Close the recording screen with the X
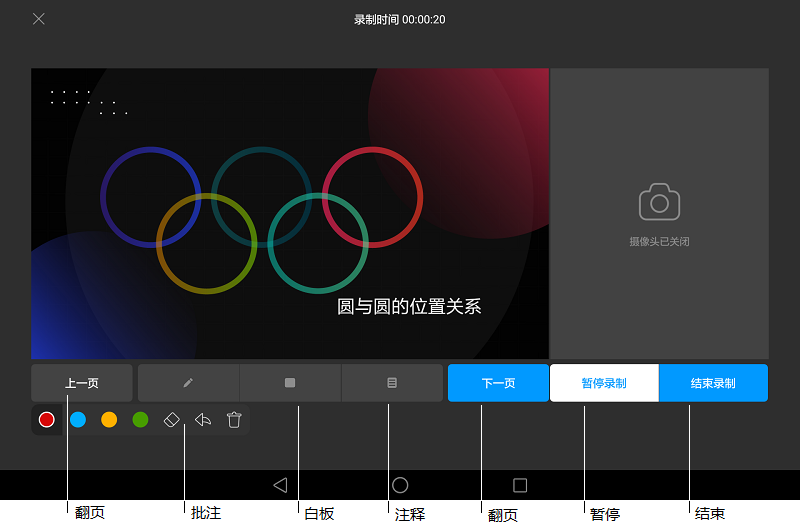Viewport: 800px width, 523px height. [x=39, y=19]
